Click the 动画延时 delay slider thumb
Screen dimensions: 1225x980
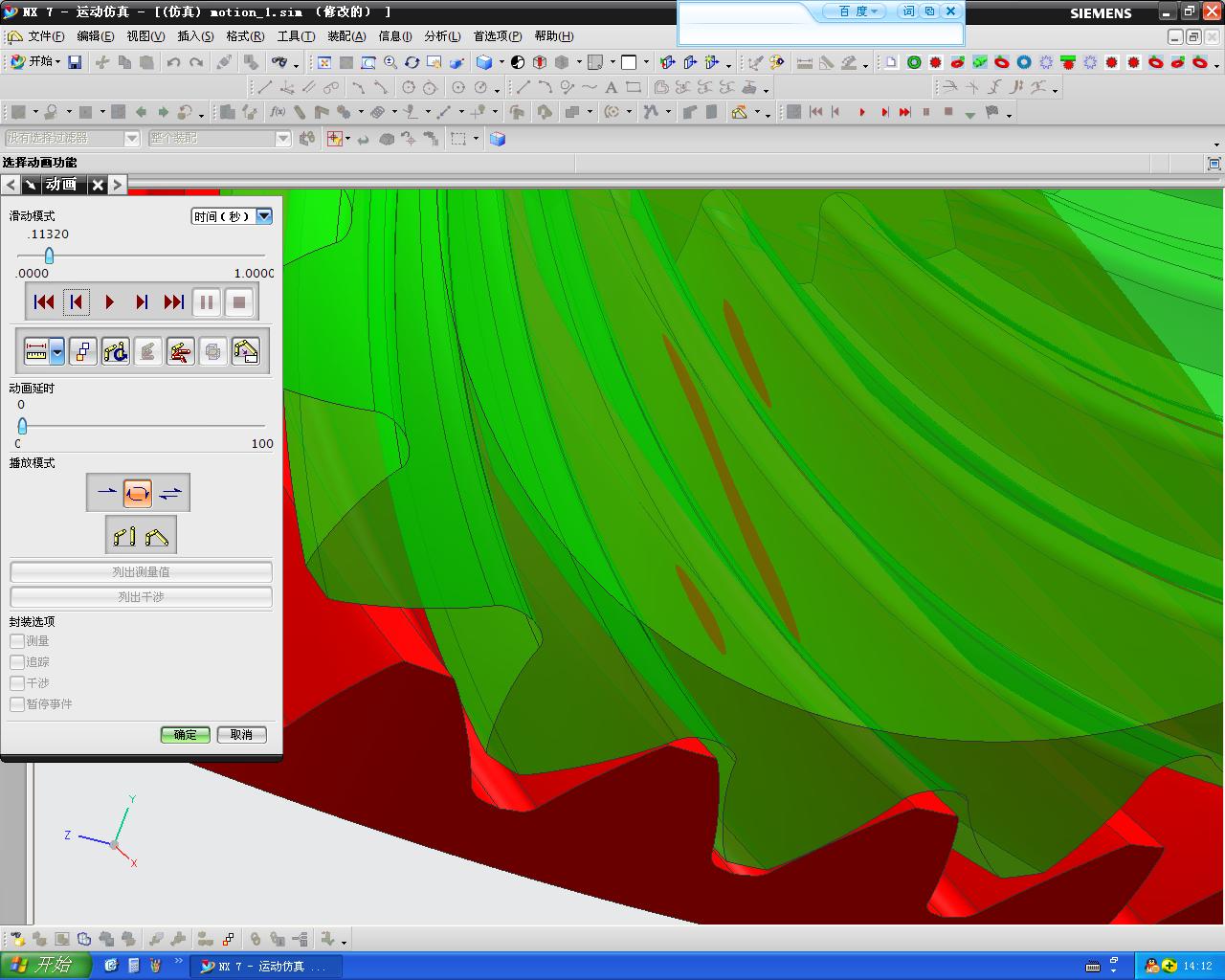pos(22,426)
